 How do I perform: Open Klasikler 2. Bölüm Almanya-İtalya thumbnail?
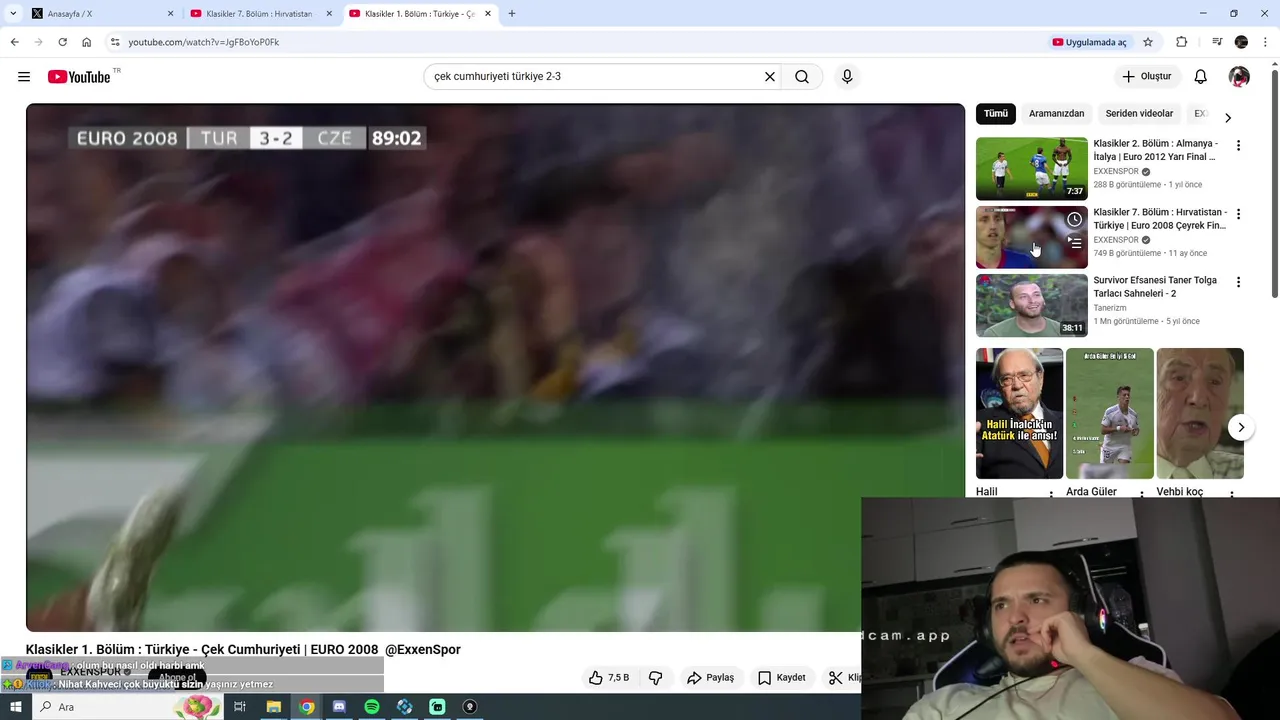click(1031, 169)
